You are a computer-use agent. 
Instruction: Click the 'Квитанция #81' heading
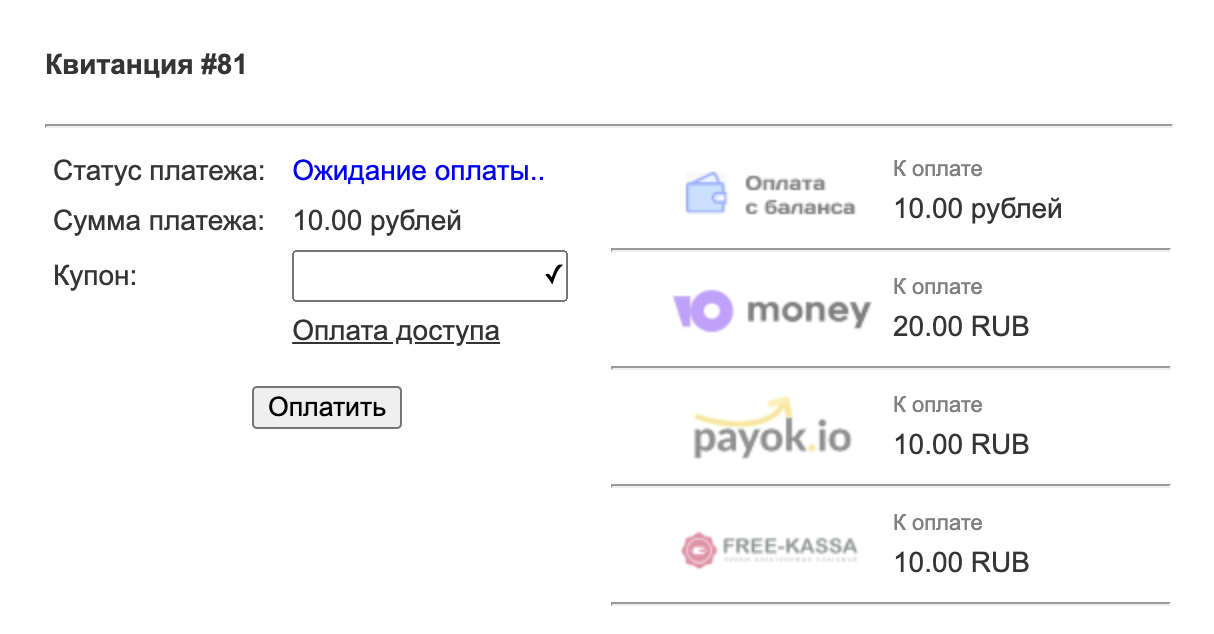[146, 66]
